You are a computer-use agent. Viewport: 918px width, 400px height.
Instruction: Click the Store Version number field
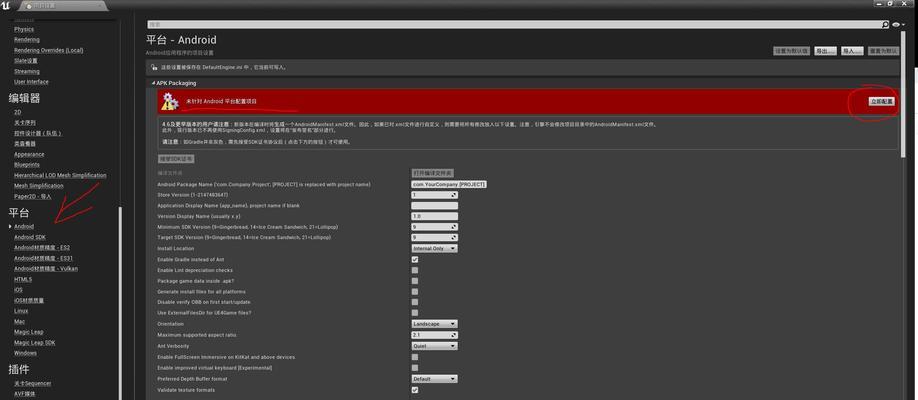click(434, 195)
